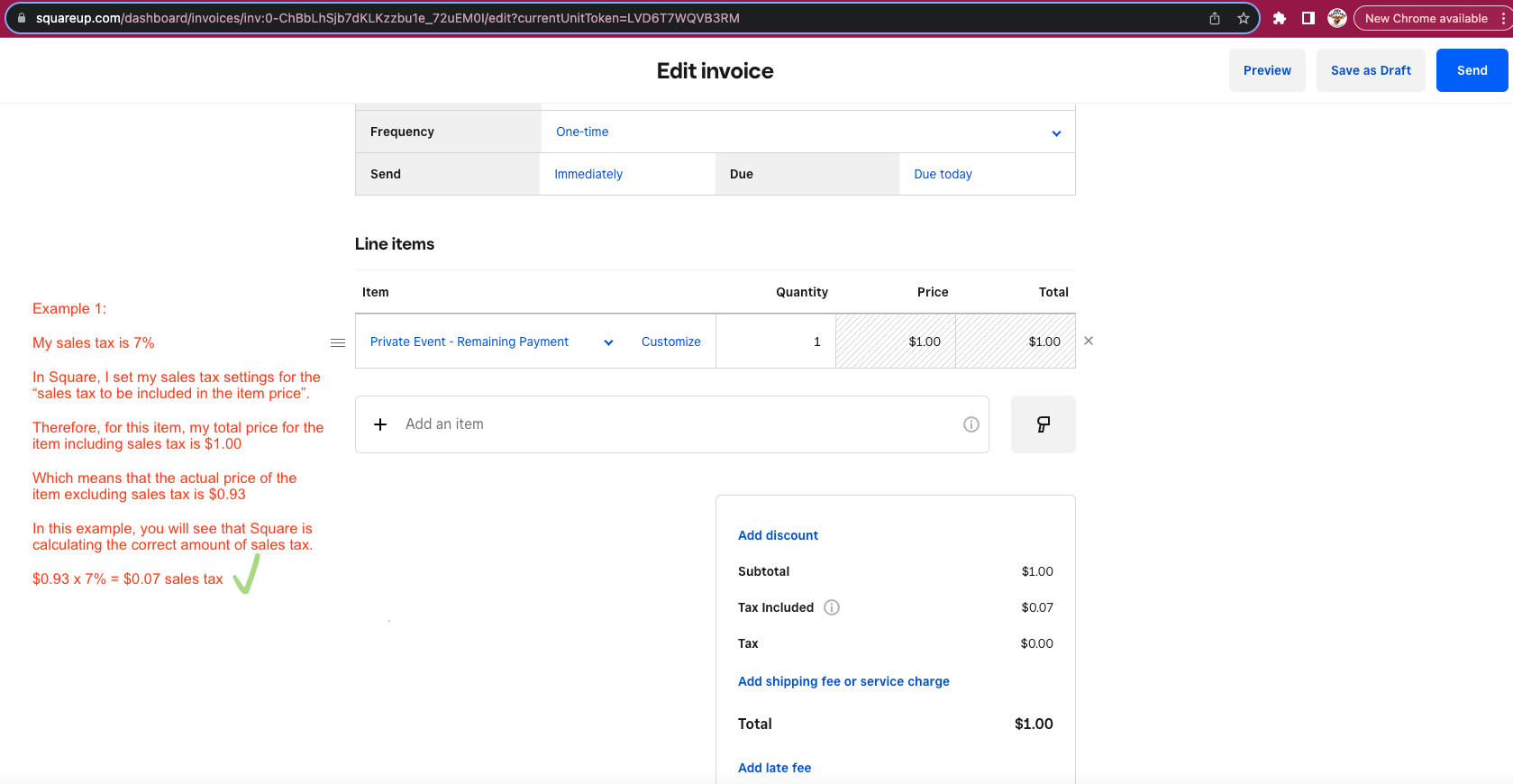This screenshot has height=784, width=1513.
Task: Click the share page icon in address bar
Action: pos(1215,18)
